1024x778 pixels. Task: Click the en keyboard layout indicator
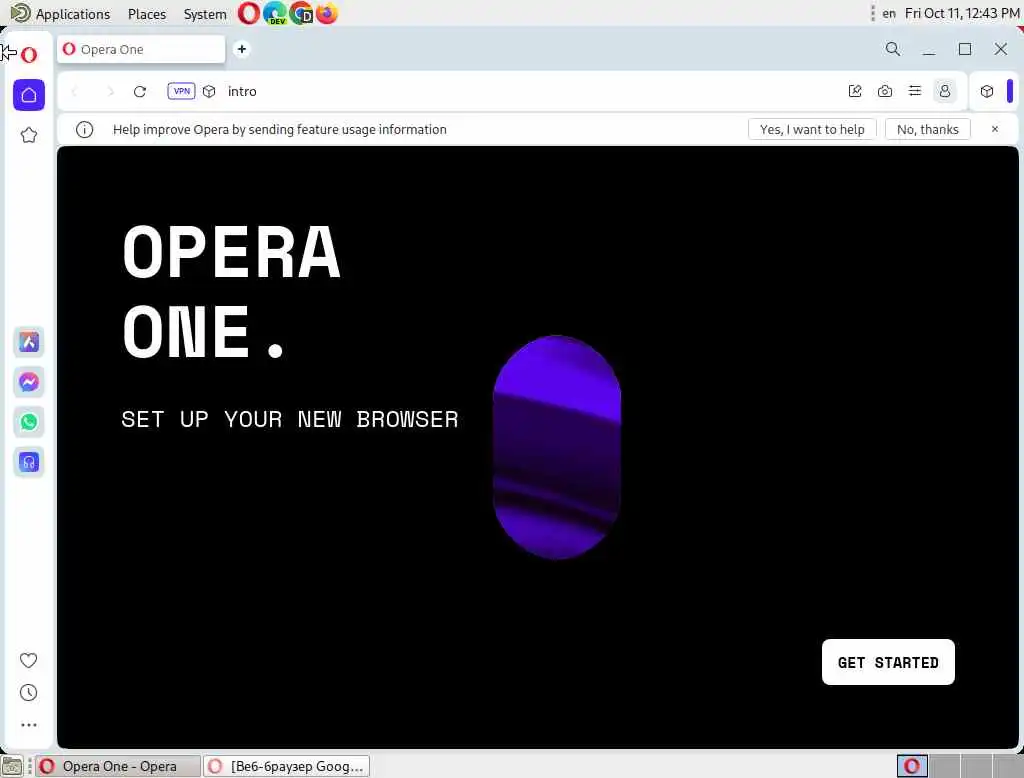tap(889, 14)
